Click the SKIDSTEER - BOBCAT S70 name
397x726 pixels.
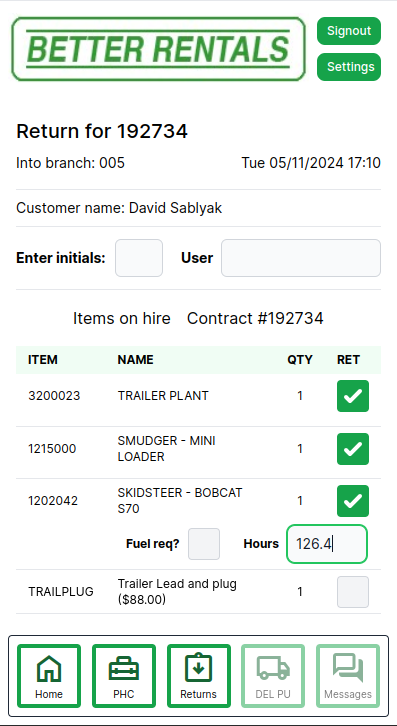click(180, 501)
